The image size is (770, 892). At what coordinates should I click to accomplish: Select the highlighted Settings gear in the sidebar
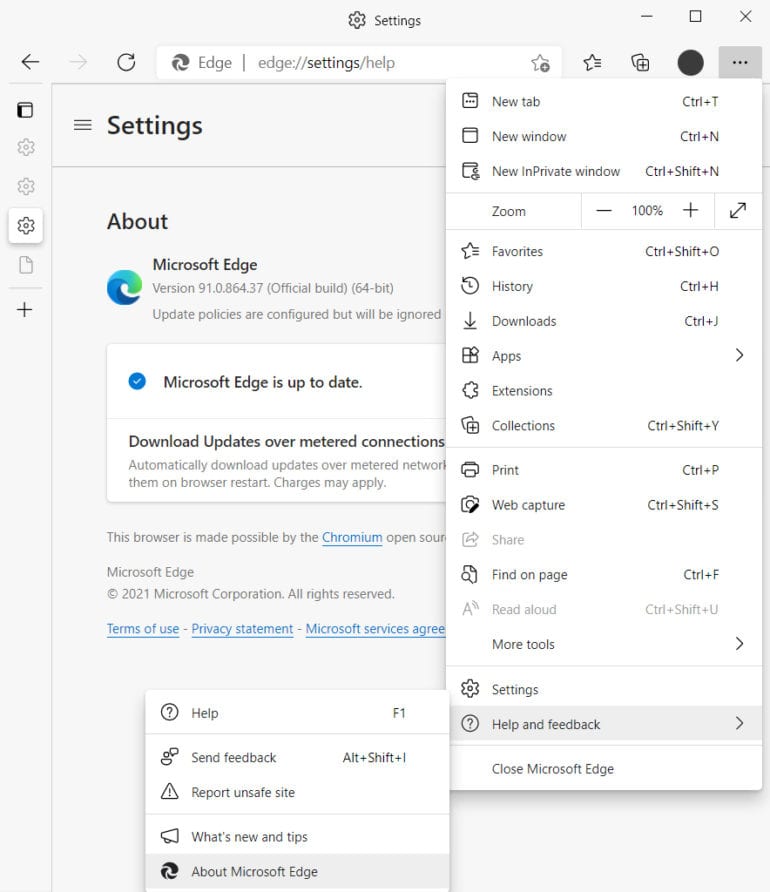pyautogui.click(x=25, y=226)
